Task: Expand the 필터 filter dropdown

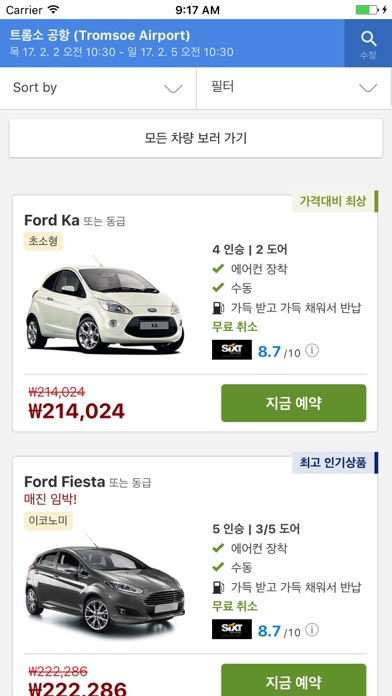Action: 294,88
